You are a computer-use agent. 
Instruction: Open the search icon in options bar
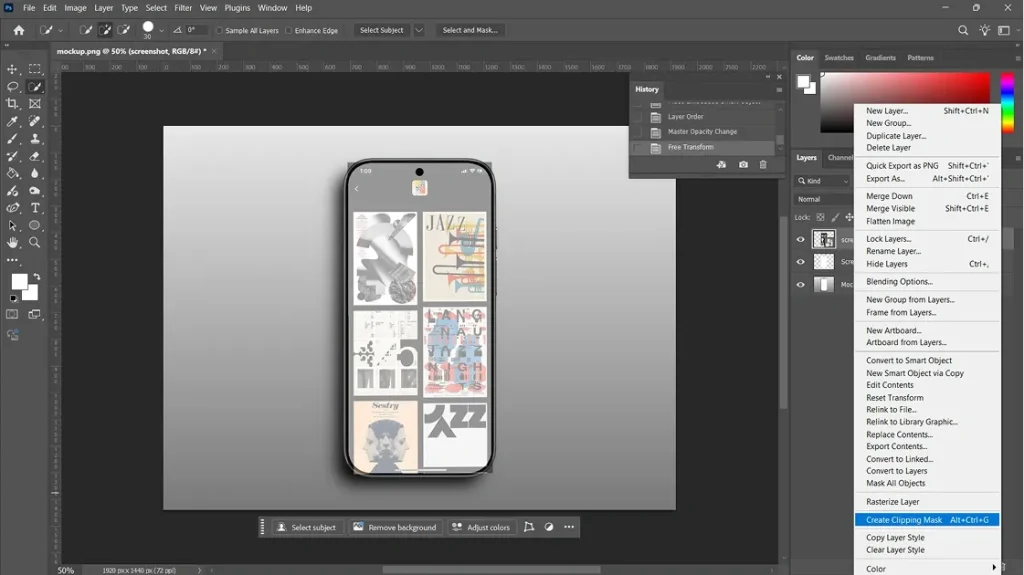[963, 30]
